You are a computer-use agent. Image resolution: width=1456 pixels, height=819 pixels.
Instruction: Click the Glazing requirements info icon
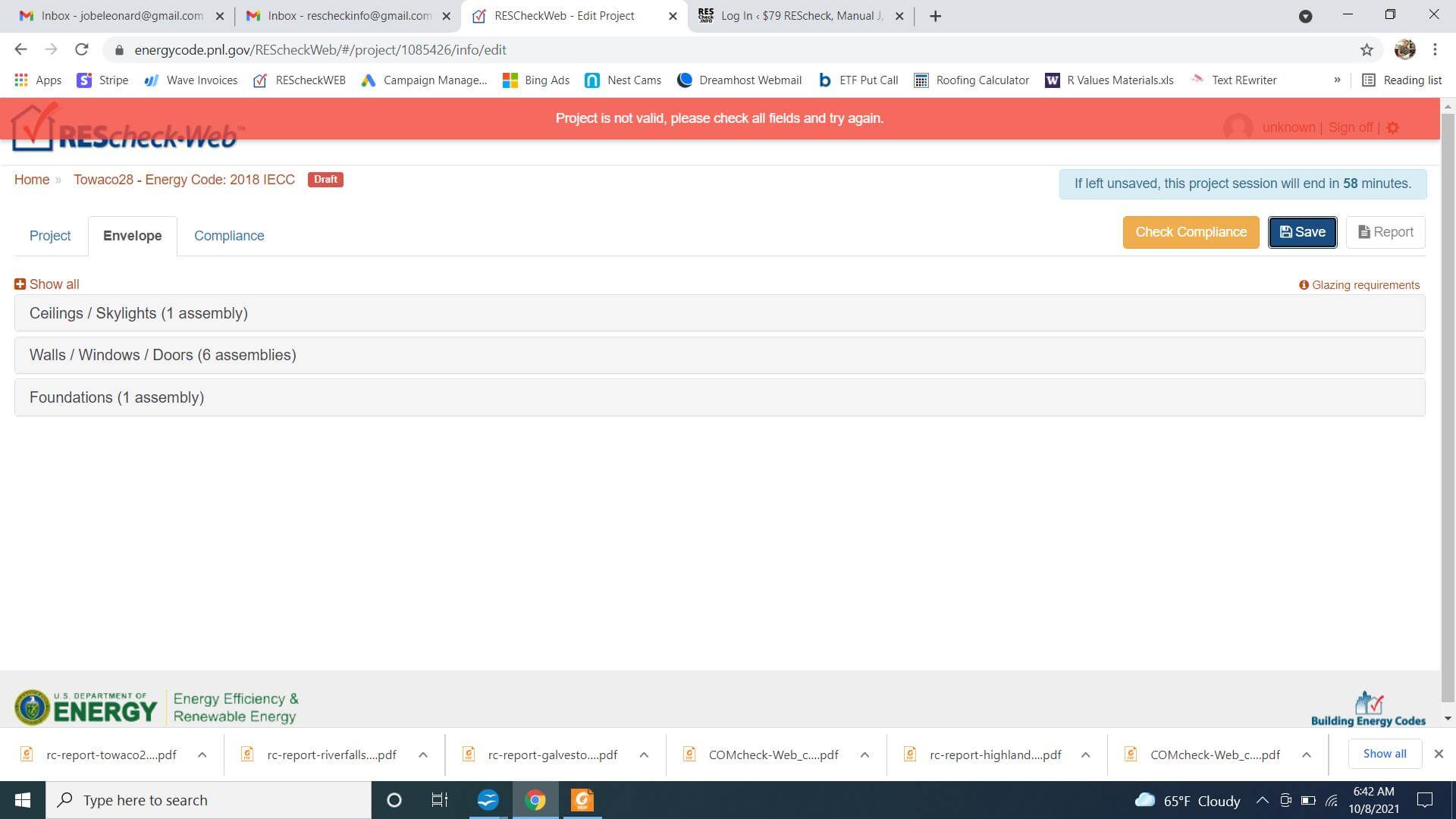point(1302,284)
